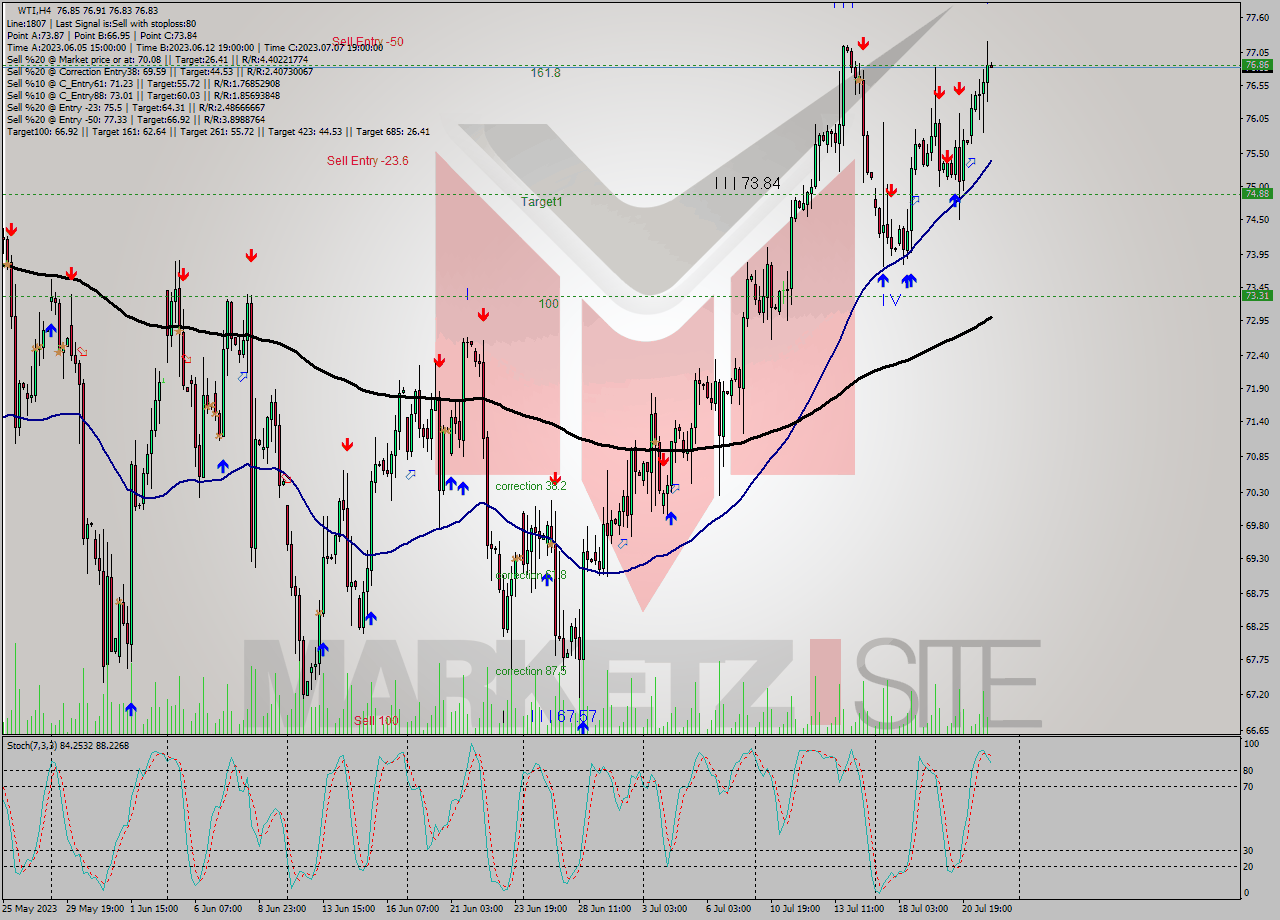Image resolution: width=1280 pixels, height=920 pixels.
Task: Click the '20 Jul 19:00' date label
Action: click(987, 909)
